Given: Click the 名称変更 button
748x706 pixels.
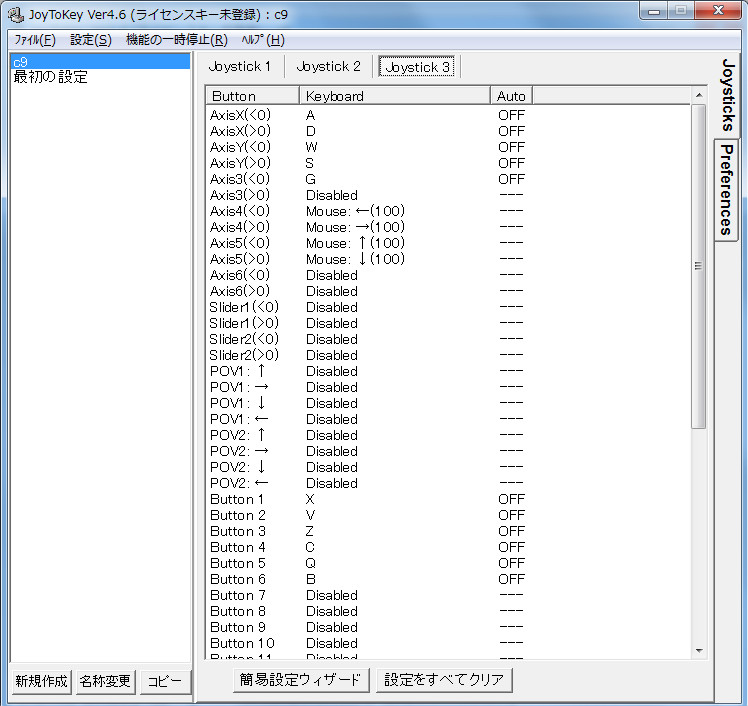Looking at the screenshot, I should (x=105, y=681).
